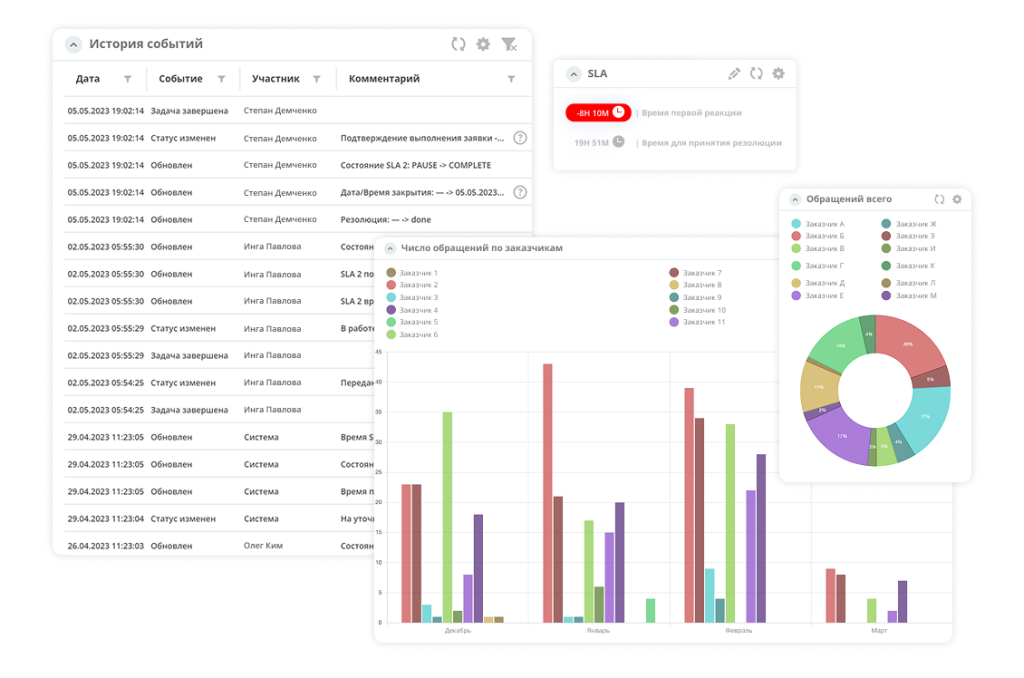
Task: Open settings gear of История событий
Action: click(x=483, y=44)
